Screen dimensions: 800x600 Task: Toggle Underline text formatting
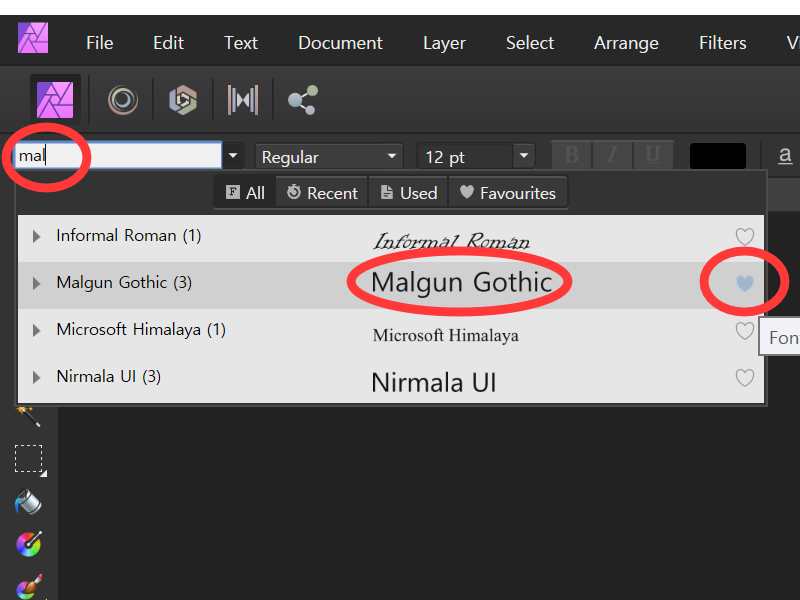(x=653, y=155)
